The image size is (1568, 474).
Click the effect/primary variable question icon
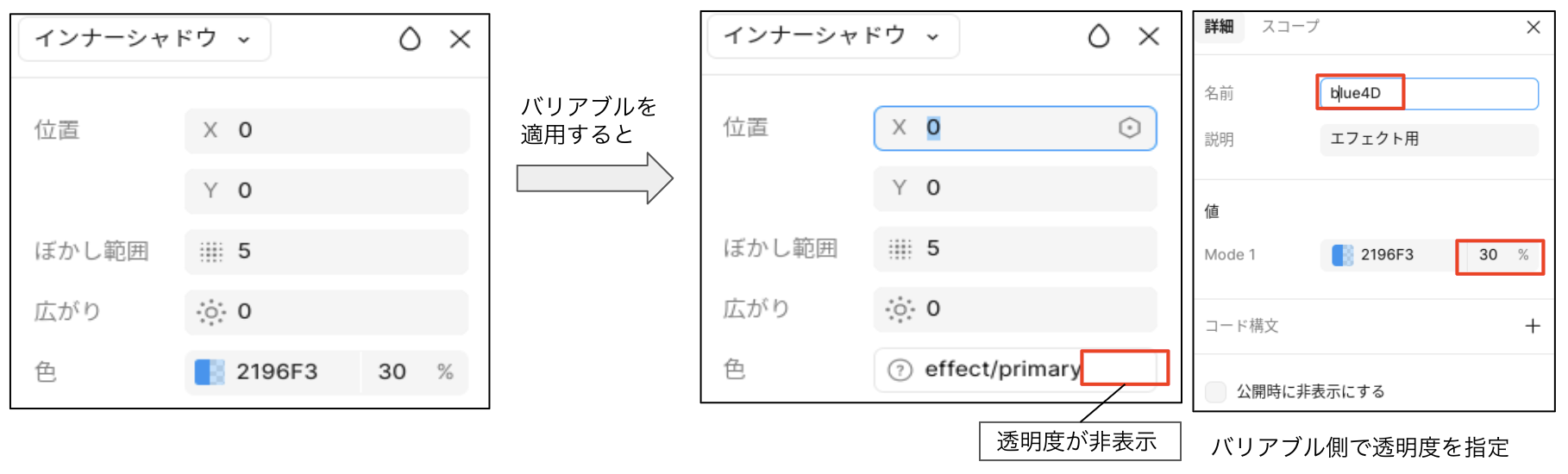(x=900, y=371)
